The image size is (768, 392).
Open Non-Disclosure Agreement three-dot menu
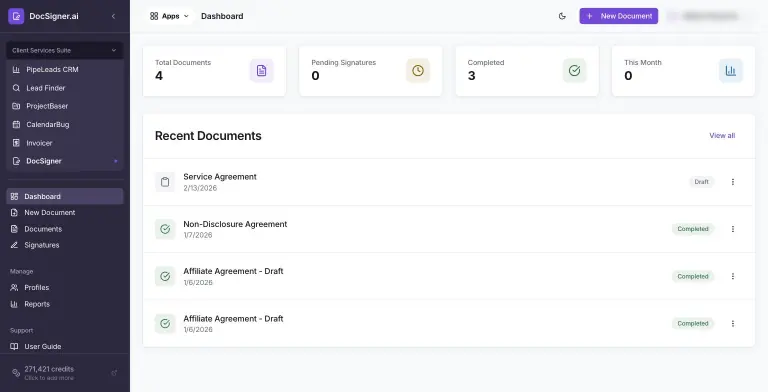733,229
